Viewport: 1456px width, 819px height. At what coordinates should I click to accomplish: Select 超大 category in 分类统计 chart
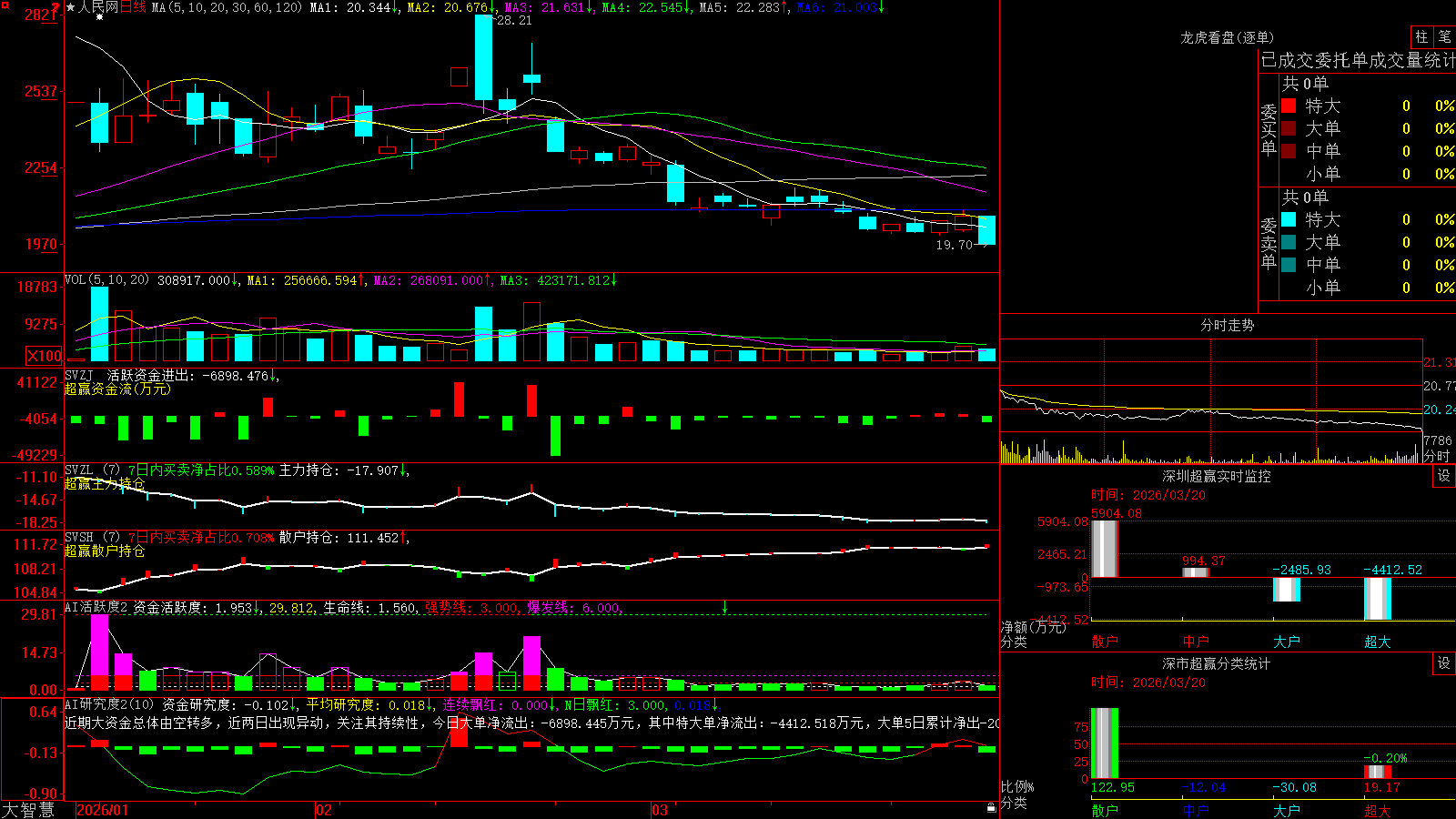1377,811
